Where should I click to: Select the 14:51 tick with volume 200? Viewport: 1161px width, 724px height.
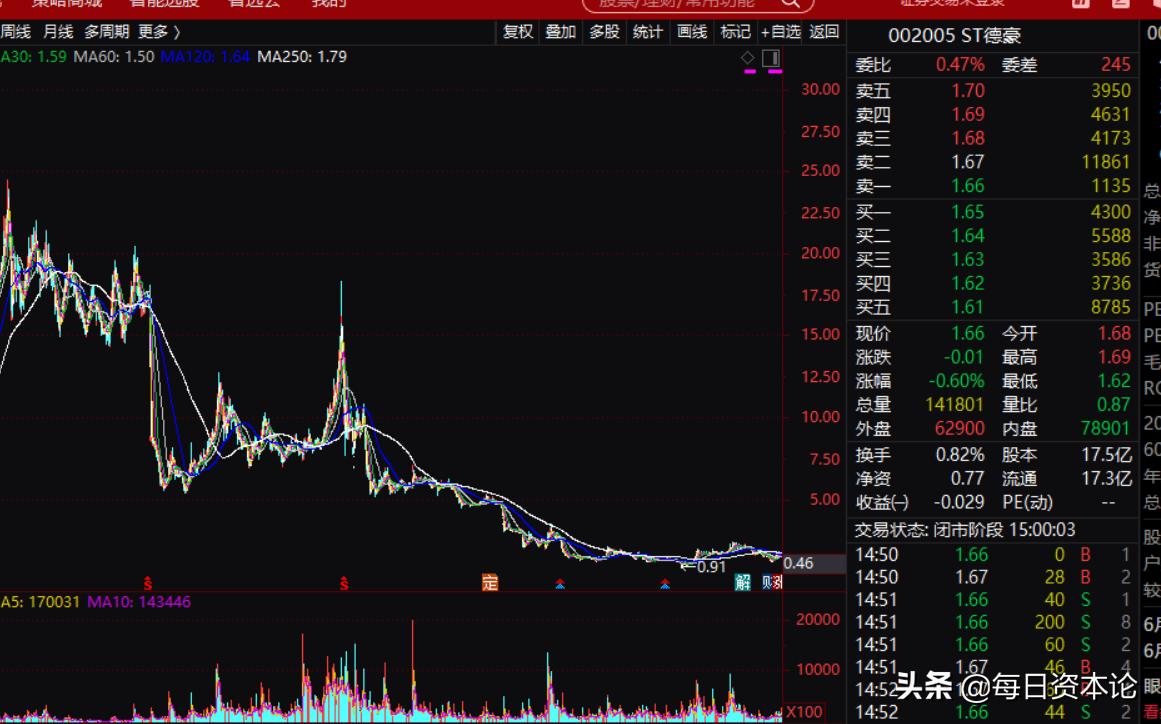point(993,623)
